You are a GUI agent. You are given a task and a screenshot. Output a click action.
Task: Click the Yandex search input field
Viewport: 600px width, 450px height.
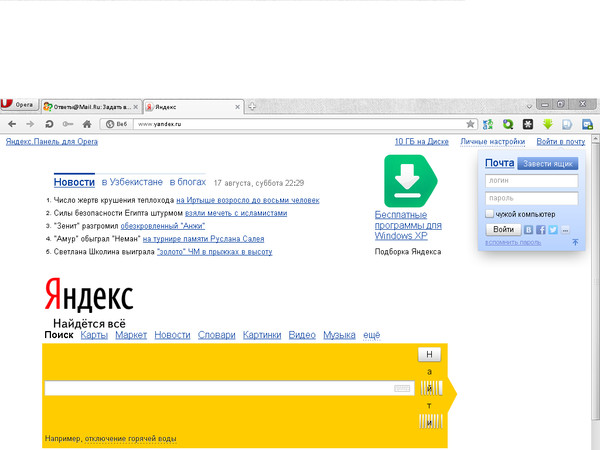(229, 388)
